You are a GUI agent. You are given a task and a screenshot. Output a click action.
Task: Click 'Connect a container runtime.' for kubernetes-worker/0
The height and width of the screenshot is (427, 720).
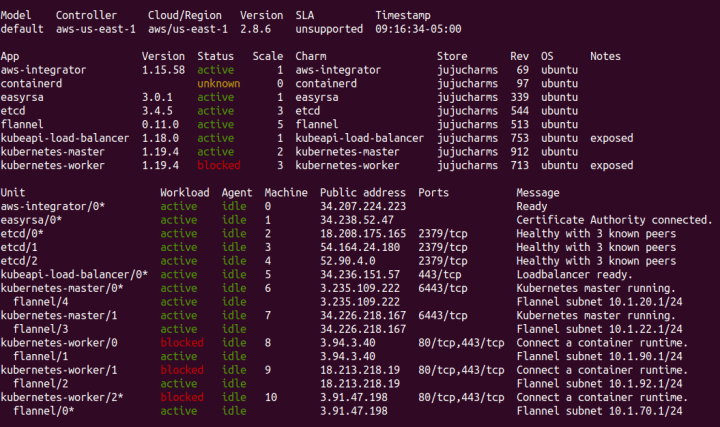point(602,343)
